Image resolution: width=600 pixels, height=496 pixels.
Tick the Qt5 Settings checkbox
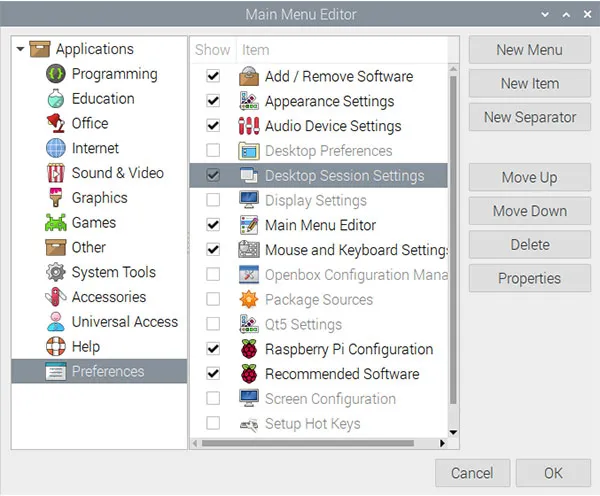(213, 324)
